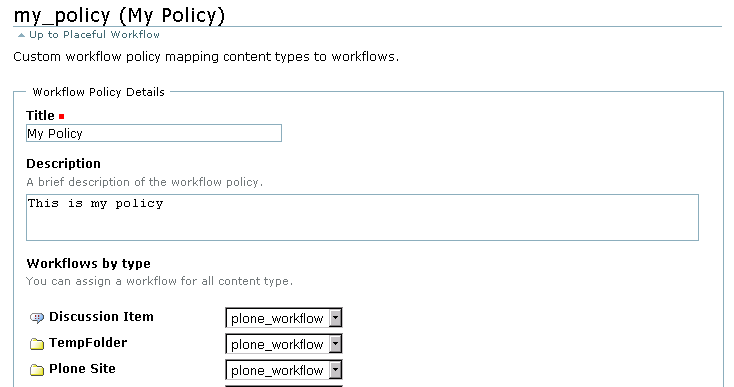Image resolution: width=734 pixels, height=387 pixels.
Task: Open the Discussion Item workflow dropdown
Action: click(x=284, y=318)
